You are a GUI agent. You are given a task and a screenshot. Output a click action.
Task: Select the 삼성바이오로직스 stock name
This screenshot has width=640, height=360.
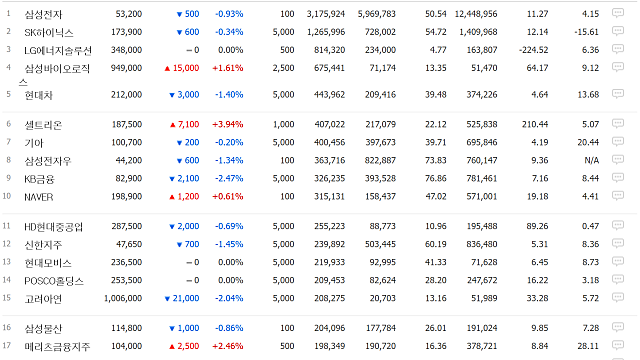click(54, 75)
